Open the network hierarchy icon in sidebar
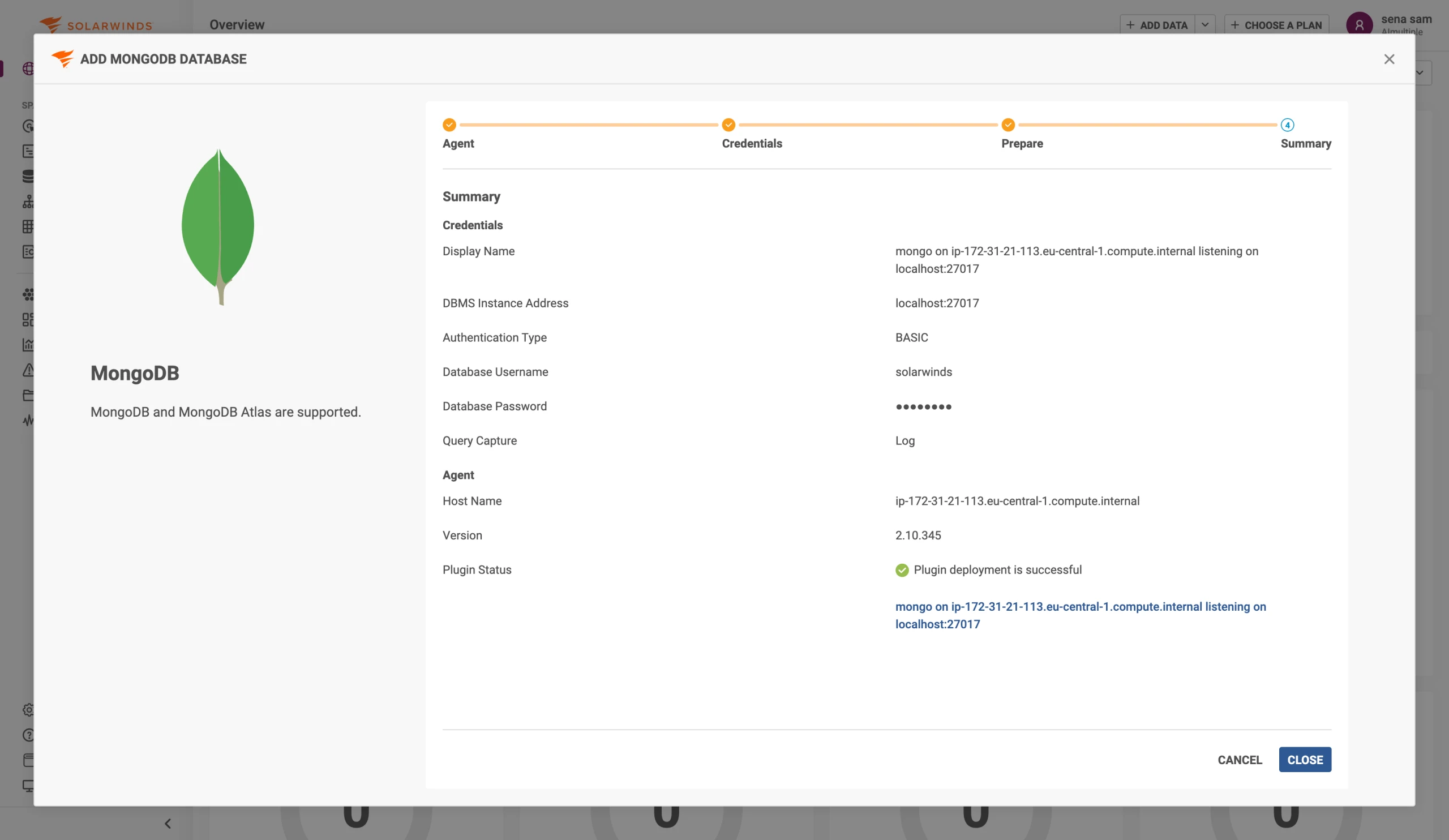Screen dimensions: 1449x840 [28, 202]
